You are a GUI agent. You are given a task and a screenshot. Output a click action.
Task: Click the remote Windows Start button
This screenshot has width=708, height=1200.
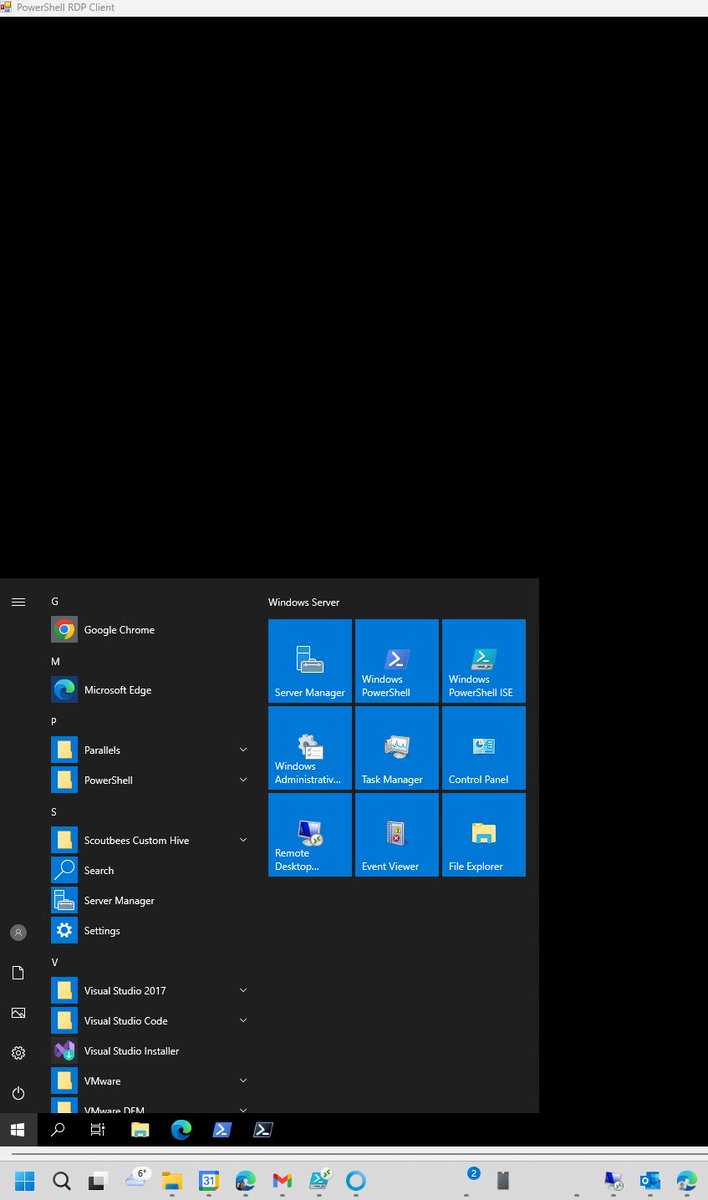point(18,1130)
